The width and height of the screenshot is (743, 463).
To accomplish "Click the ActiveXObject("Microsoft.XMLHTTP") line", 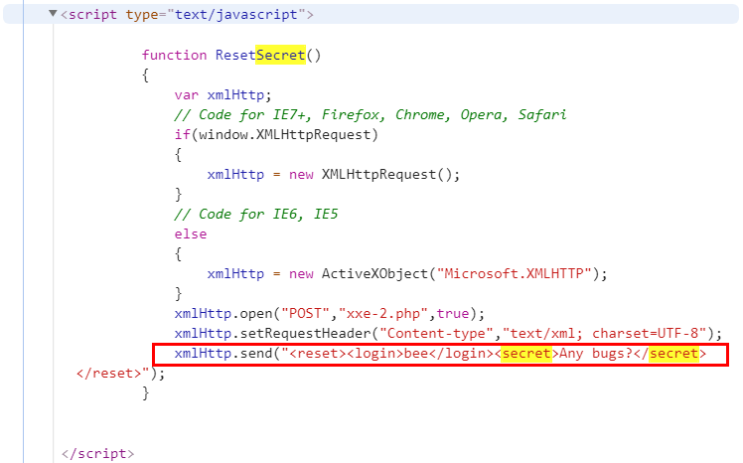I will [x=407, y=274].
